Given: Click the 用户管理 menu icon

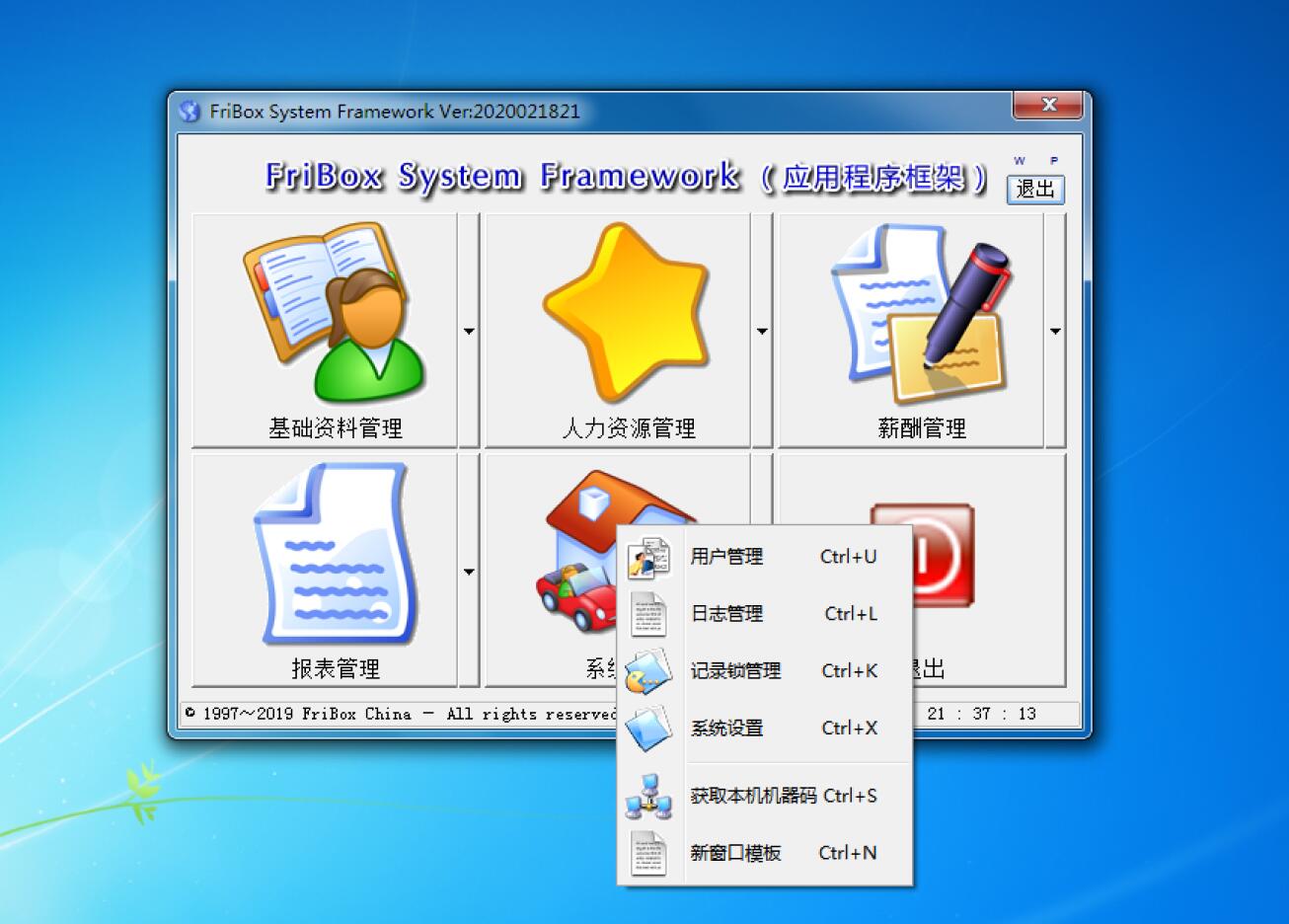Looking at the screenshot, I should 648,557.
